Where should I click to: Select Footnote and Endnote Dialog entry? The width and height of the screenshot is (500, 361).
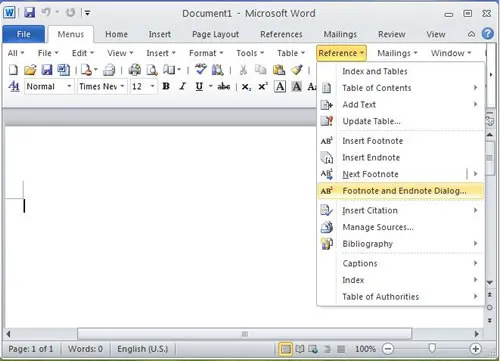click(400, 191)
